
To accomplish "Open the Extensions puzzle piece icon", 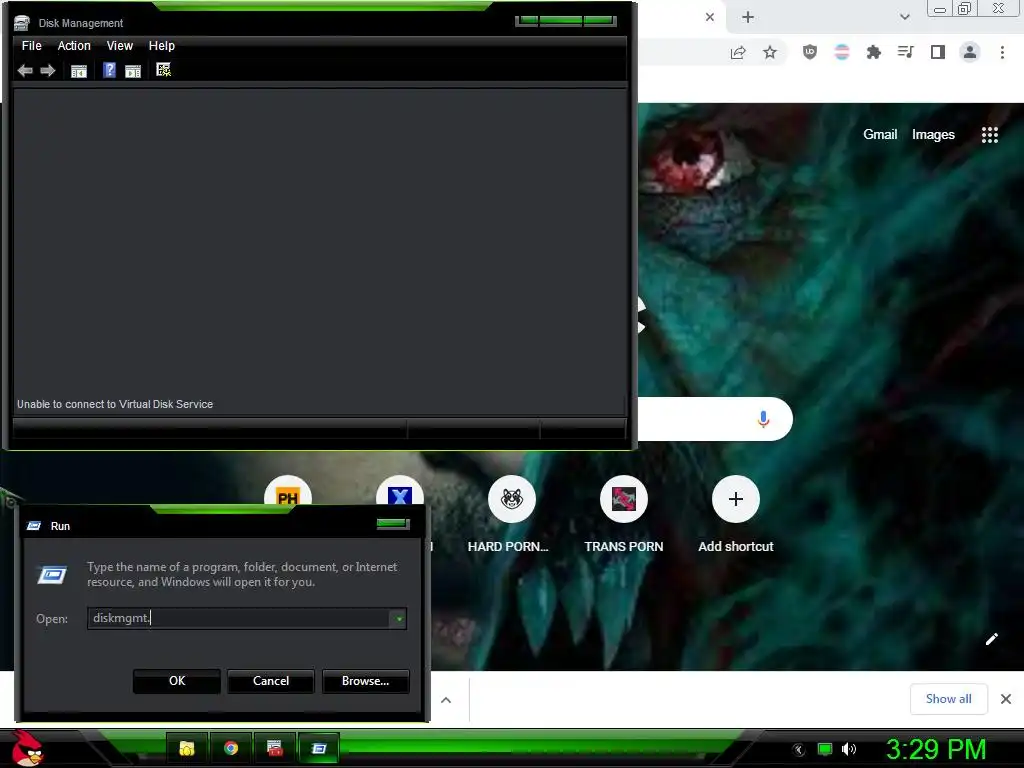I will point(873,52).
